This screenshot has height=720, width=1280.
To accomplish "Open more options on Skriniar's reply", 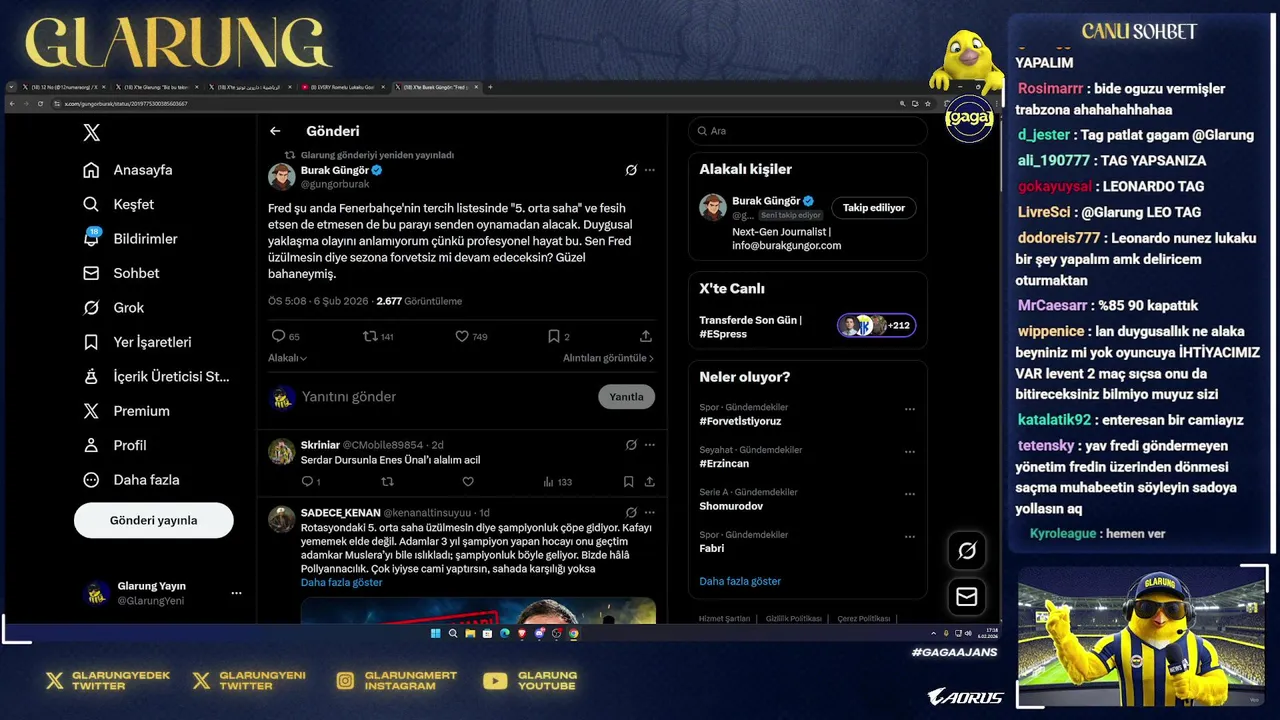I will 650,445.
